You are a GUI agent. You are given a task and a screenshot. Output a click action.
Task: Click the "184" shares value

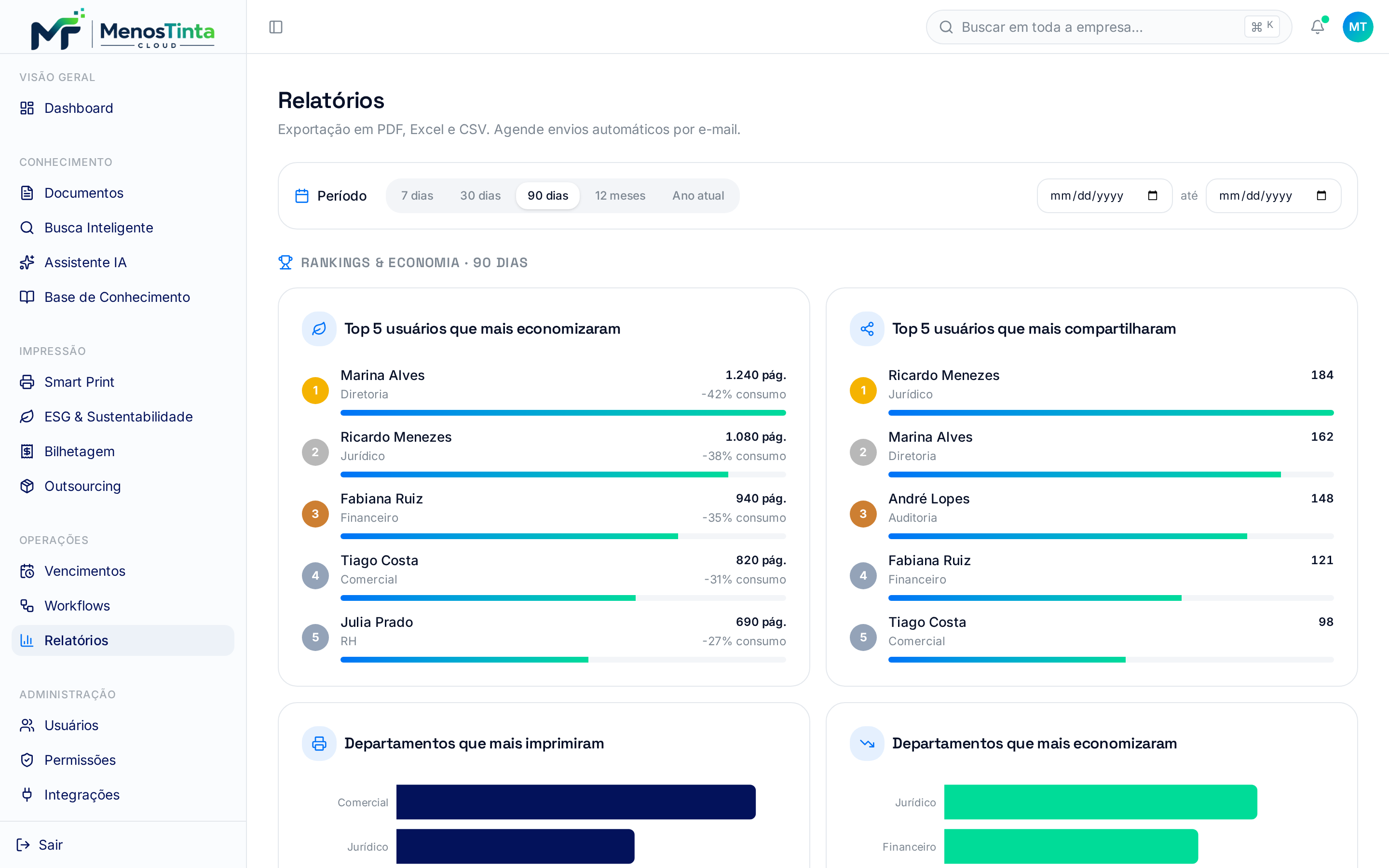1322,375
